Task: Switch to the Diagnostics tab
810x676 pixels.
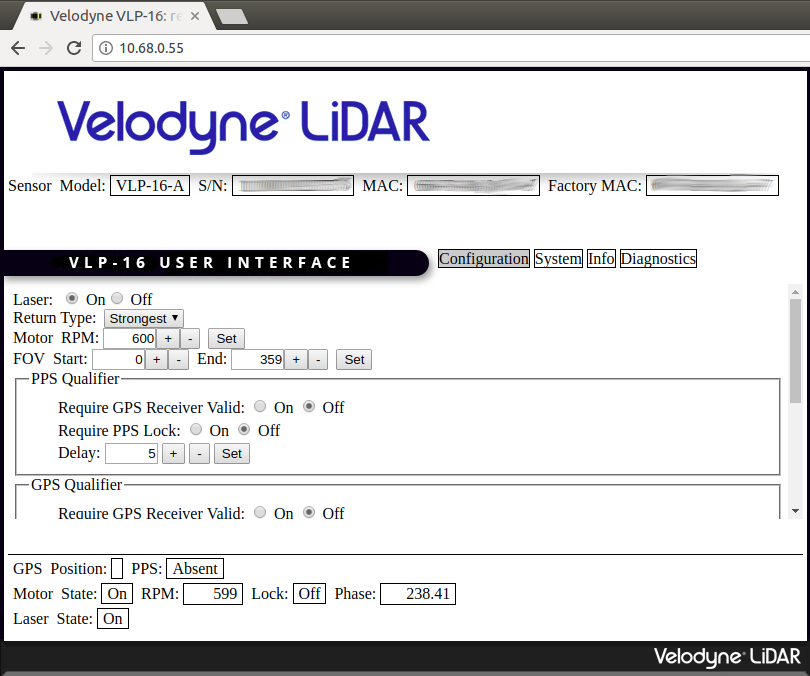Action: coord(658,258)
